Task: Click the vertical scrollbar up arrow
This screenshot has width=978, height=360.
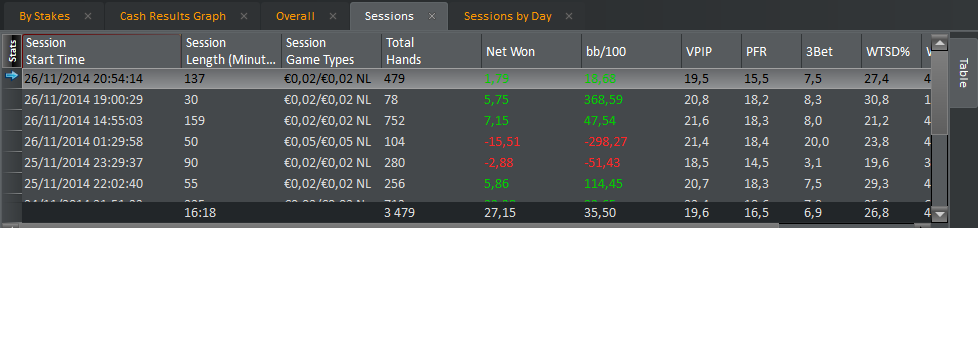Action: (939, 44)
